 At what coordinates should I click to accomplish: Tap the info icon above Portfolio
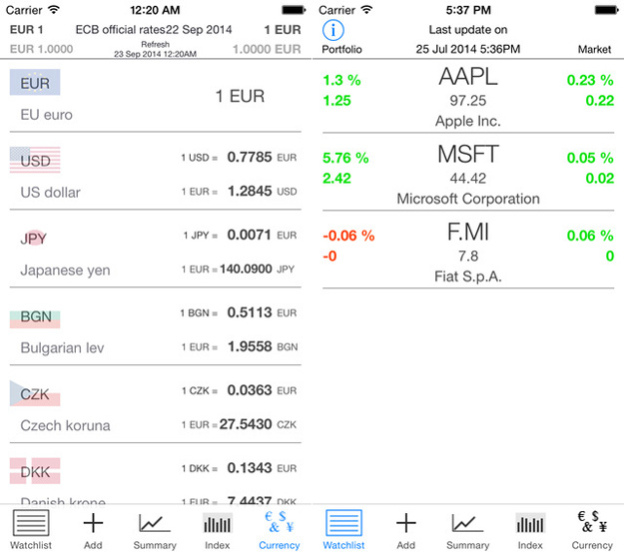point(334,30)
